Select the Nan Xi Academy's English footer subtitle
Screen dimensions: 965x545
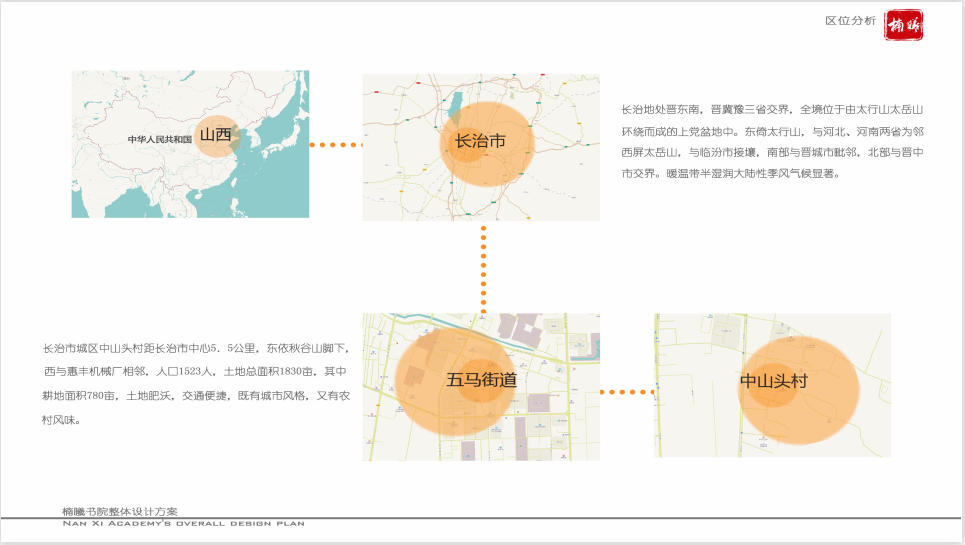[x=183, y=523]
